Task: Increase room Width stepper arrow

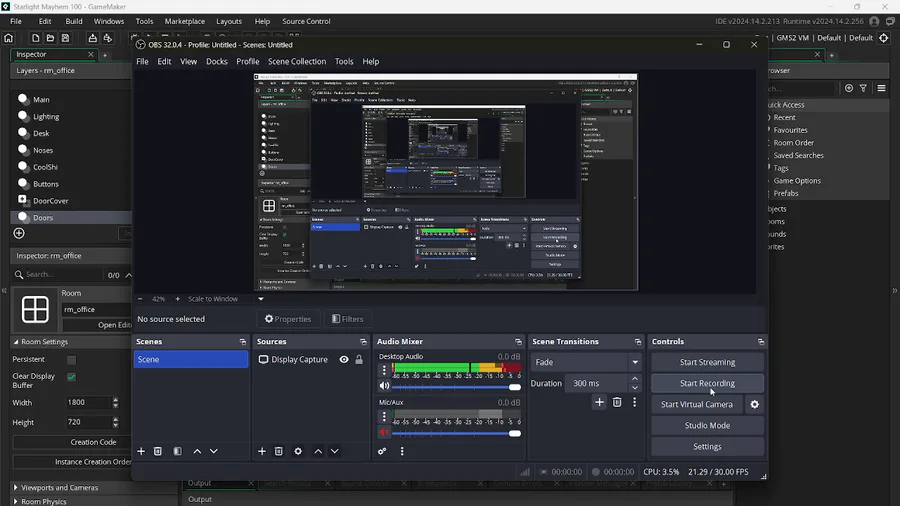Action: point(115,399)
